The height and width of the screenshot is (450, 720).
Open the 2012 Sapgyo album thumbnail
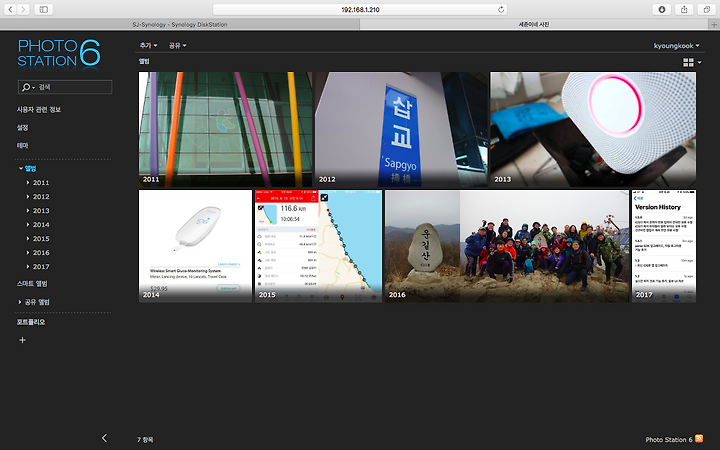[401, 129]
